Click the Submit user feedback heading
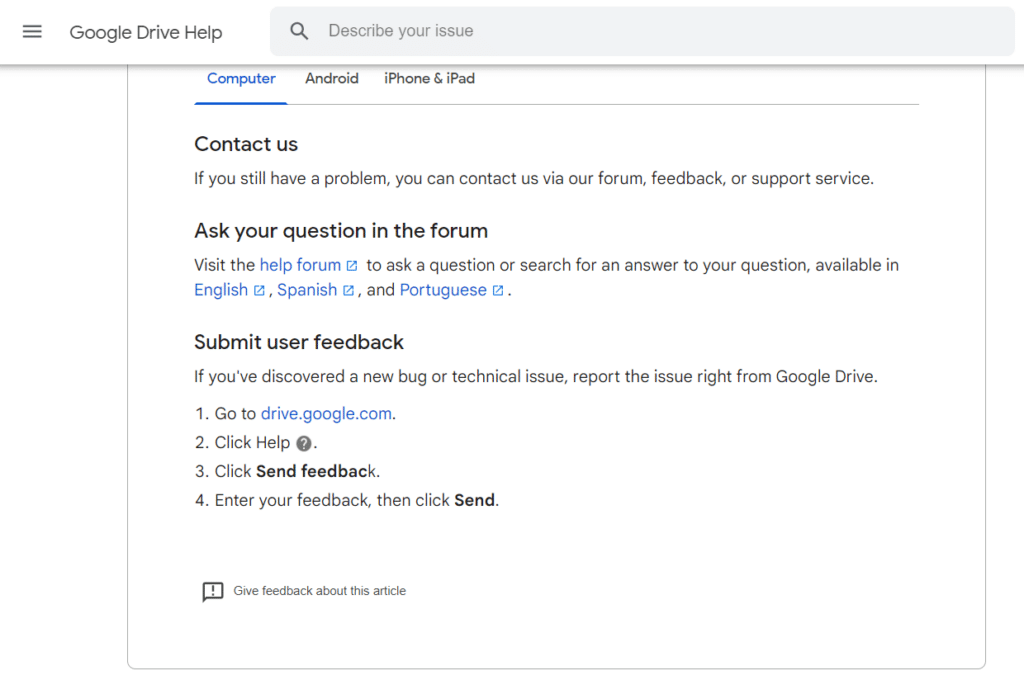Image resolution: width=1024 pixels, height=699 pixels. click(299, 342)
